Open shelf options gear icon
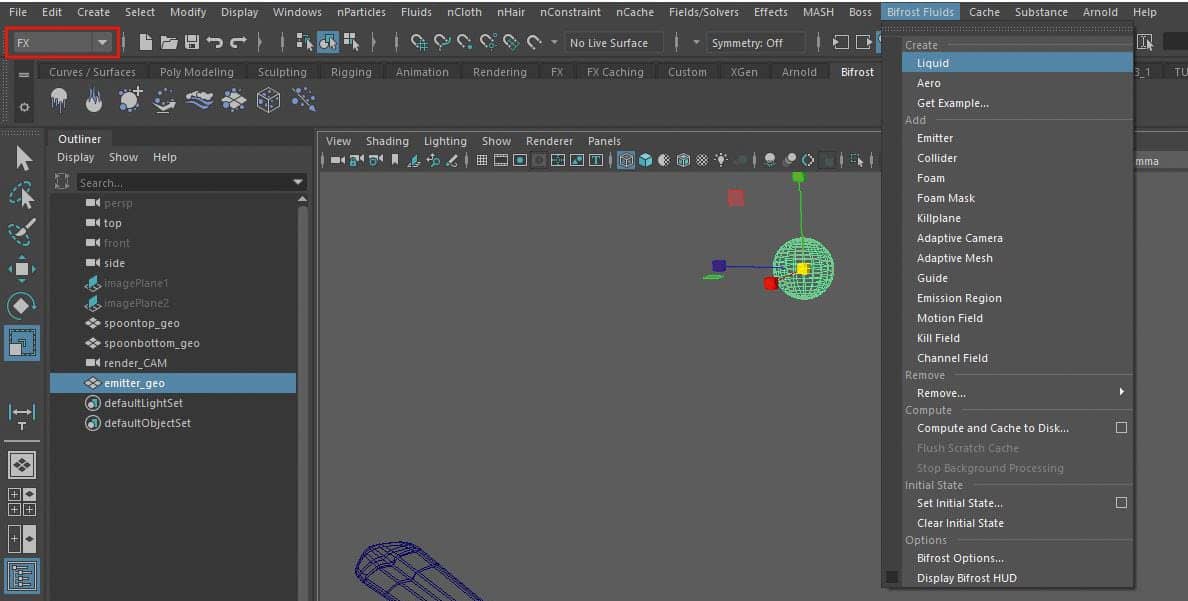The width and height of the screenshot is (1188, 601). pos(23,108)
